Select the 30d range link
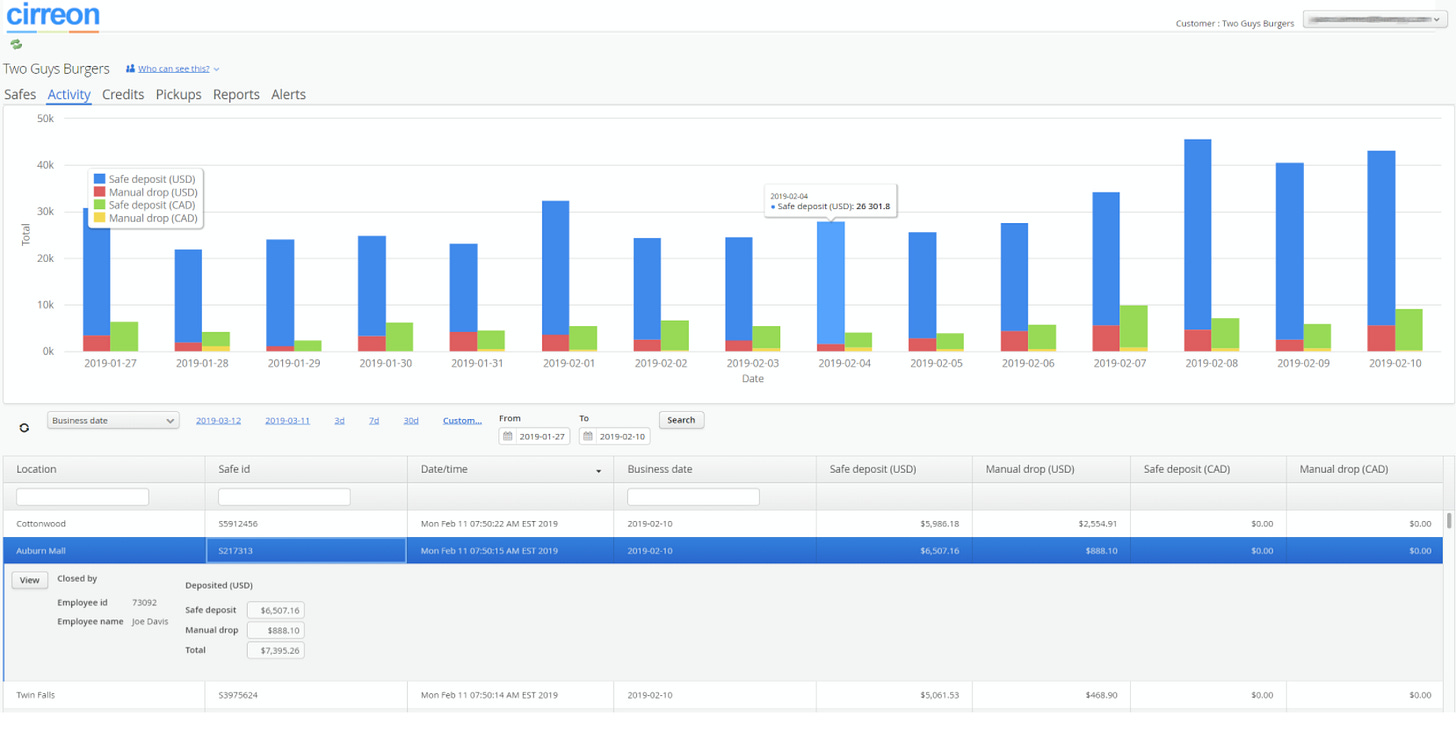 [x=411, y=421]
